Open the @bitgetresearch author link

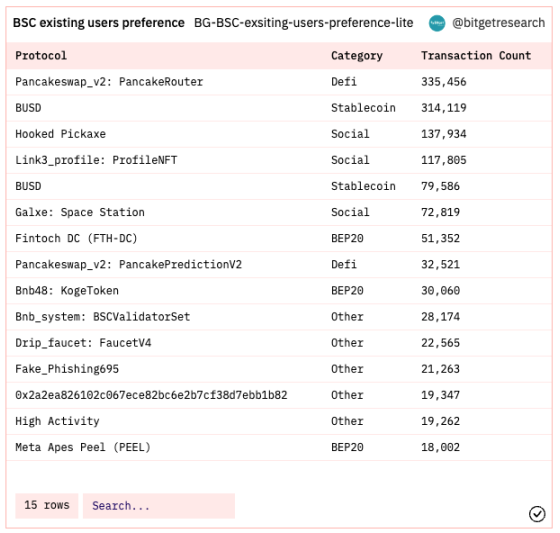point(499,23)
